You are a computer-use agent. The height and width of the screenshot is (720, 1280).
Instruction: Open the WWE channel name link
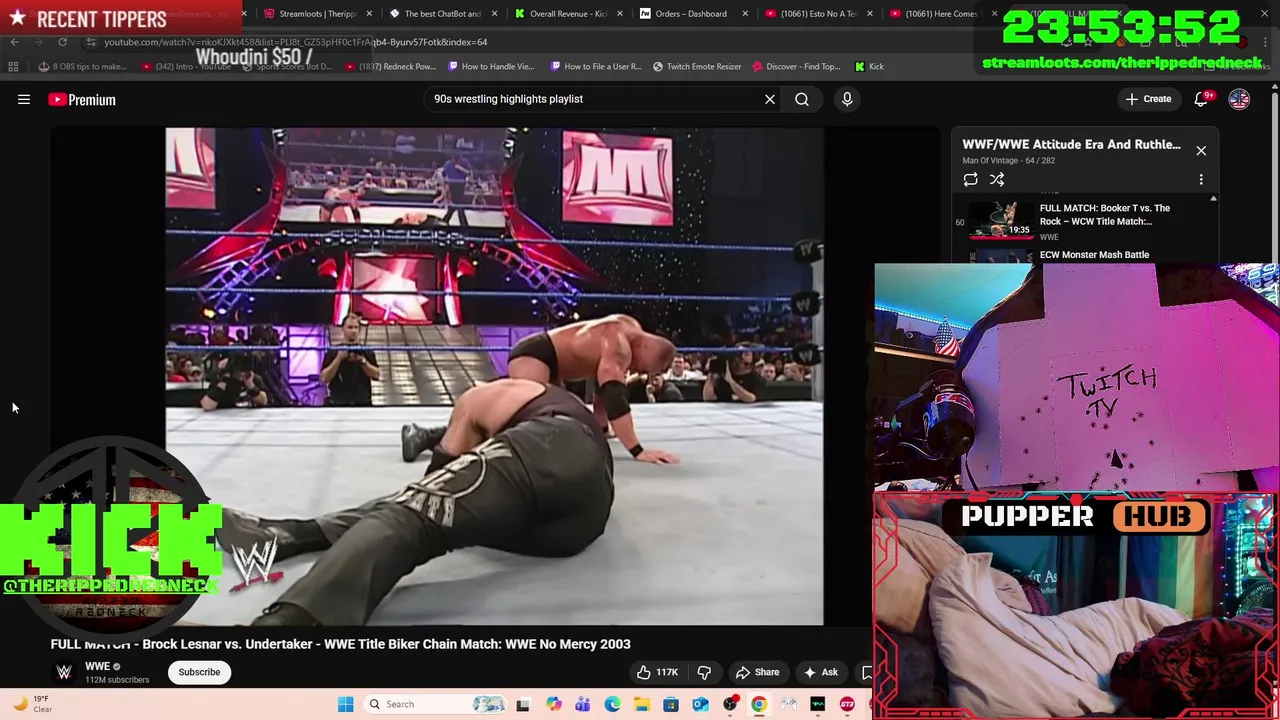pyautogui.click(x=97, y=667)
